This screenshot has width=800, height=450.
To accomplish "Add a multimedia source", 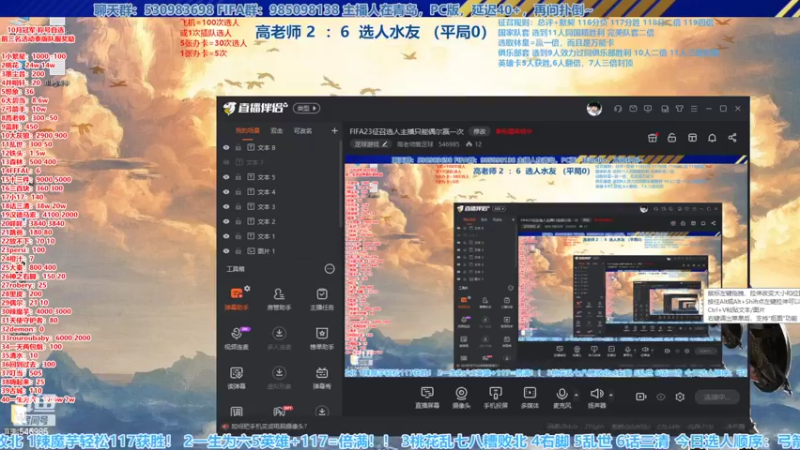I will click(x=530, y=397).
